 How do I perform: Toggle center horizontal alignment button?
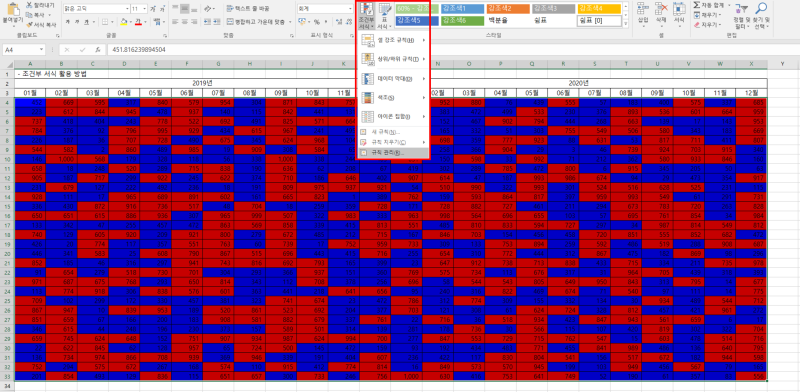click(x=185, y=21)
